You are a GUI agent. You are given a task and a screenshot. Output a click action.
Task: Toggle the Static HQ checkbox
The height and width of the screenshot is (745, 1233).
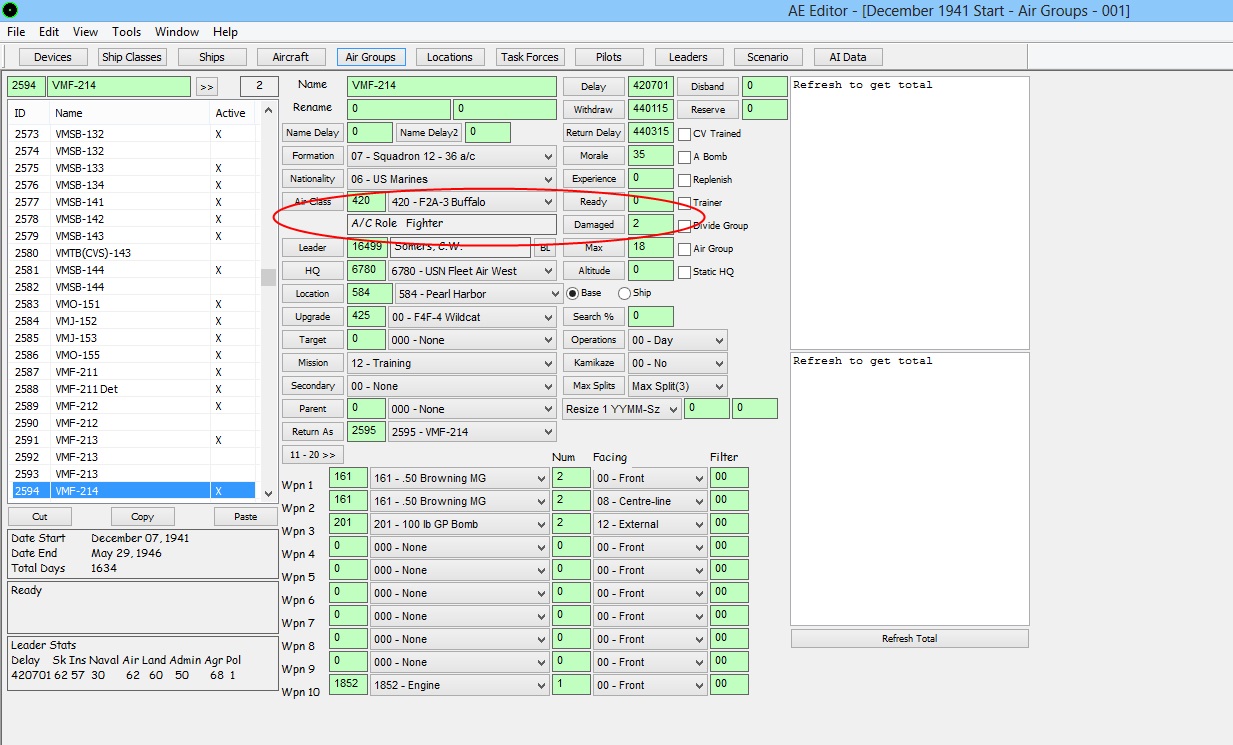pos(685,272)
